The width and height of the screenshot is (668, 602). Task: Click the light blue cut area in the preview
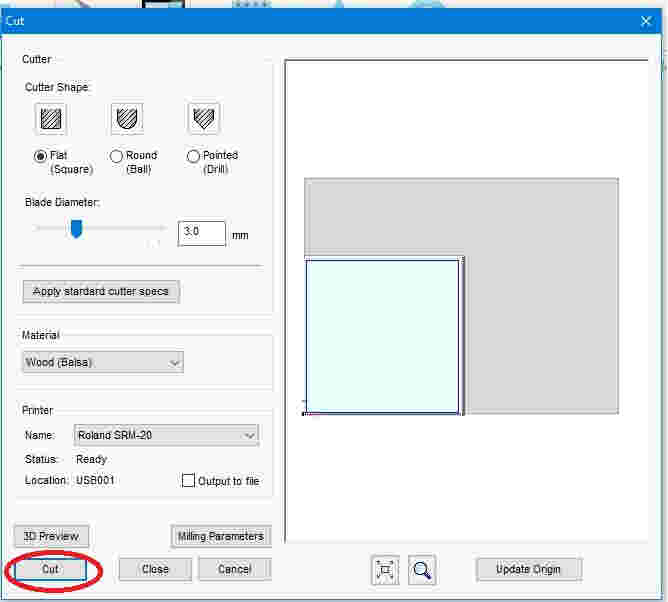click(x=382, y=336)
